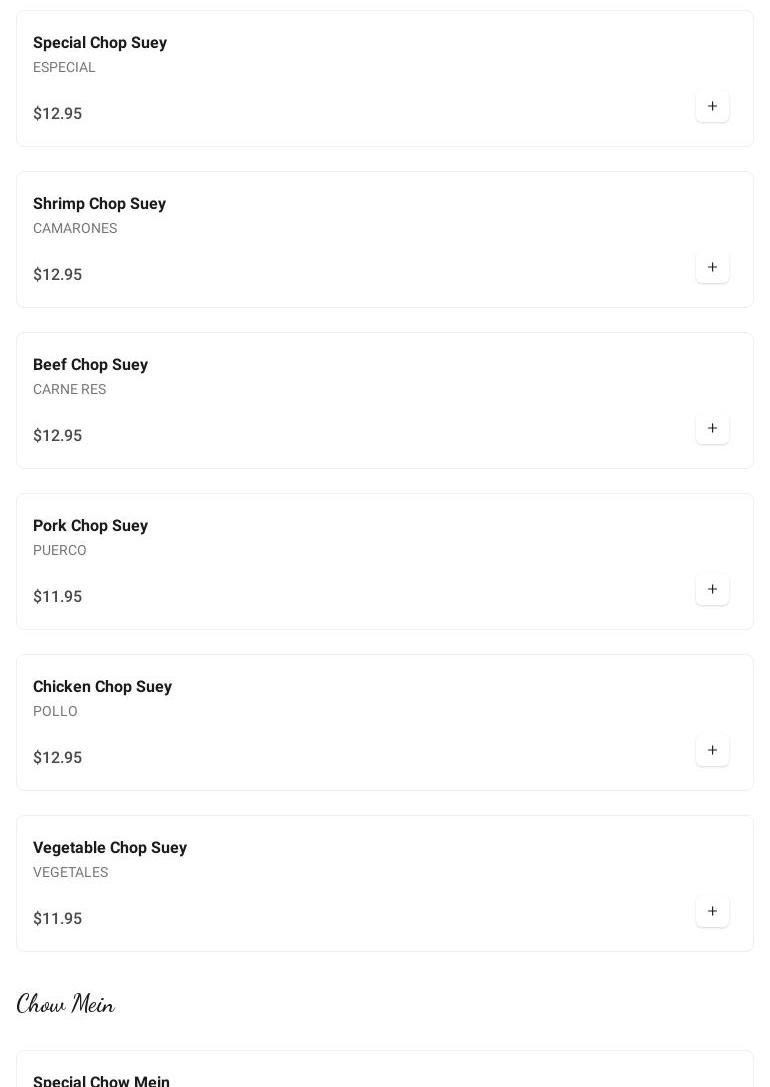770x1087 pixels.
Task: Open the Special Chop Suey item title
Action: pyautogui.click(x=100, y=43)
